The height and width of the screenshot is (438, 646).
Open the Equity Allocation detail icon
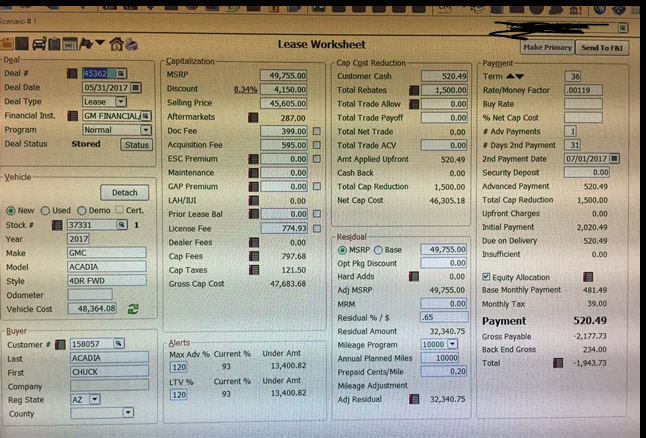[x=588, y=277]
